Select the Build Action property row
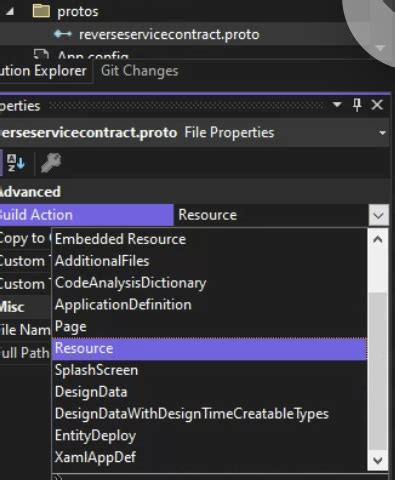The height and width of the screenshot is (480, 395). pyautogui.click(x=194, y=215)
